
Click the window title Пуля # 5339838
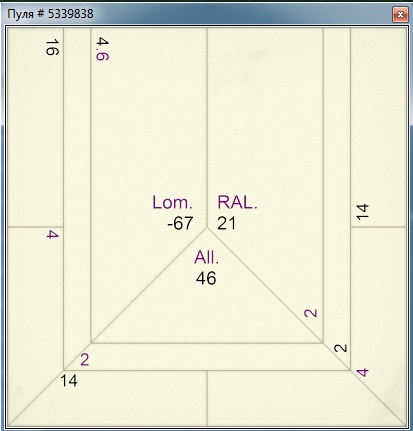[x=50, y=14]
